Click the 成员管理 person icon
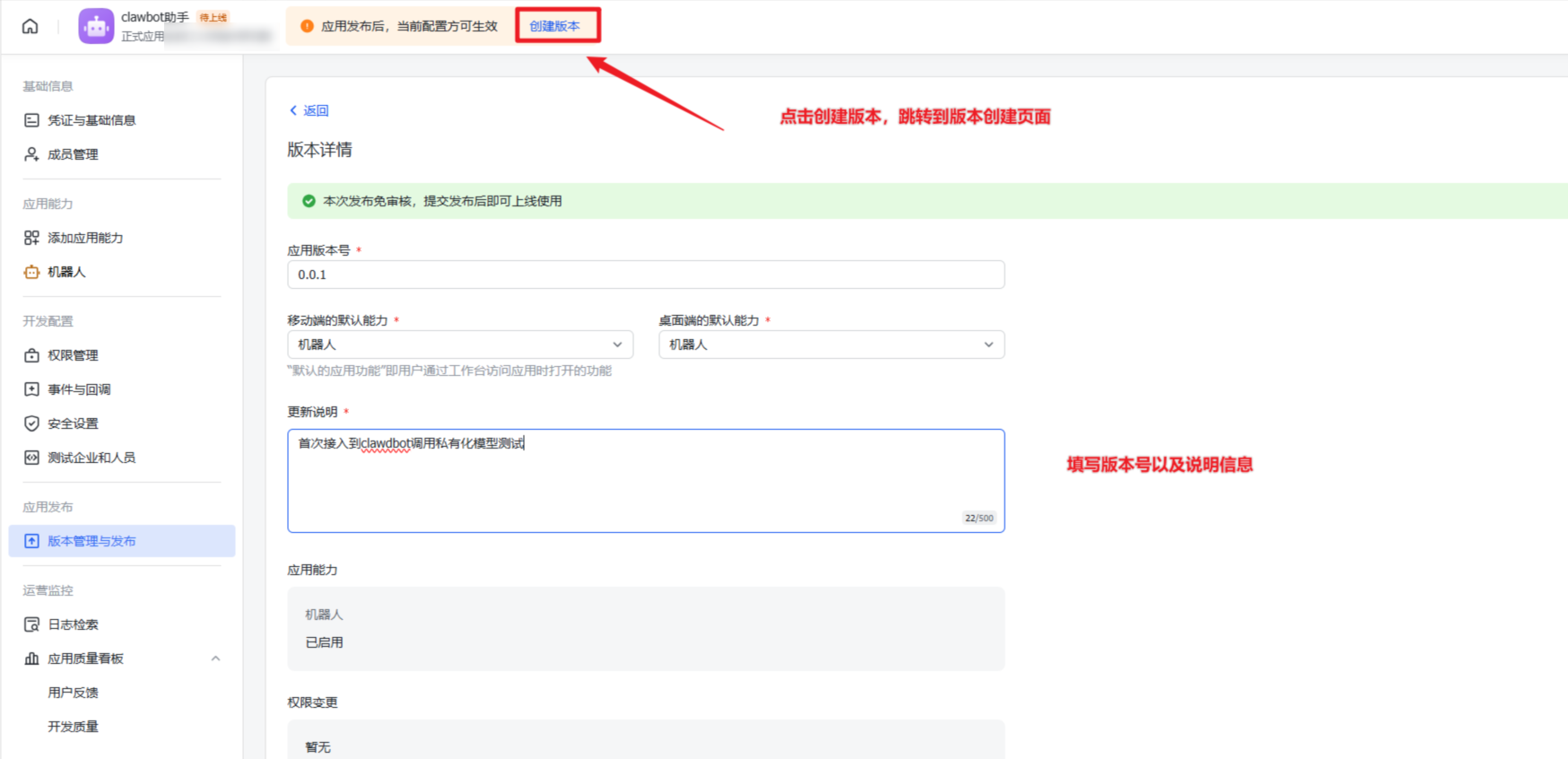 click(x=31, y=154)
